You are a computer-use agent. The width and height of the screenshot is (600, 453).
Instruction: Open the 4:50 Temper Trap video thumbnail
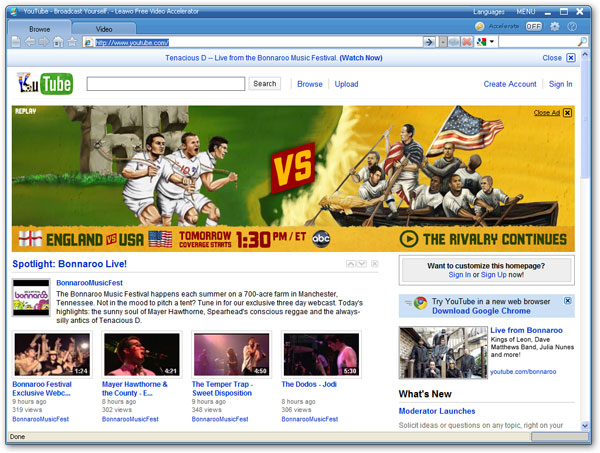(x=232, y=354)
